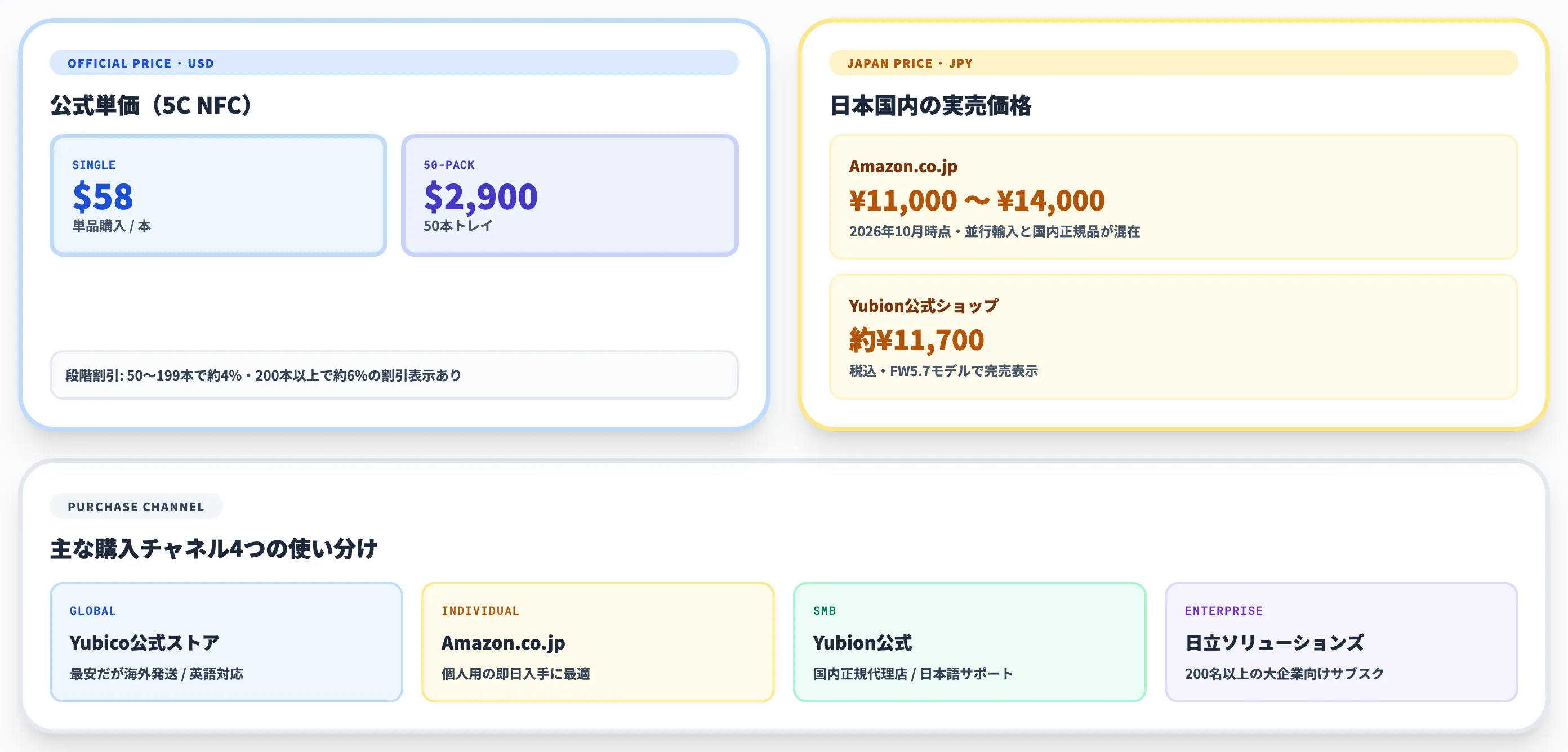The width and height of the screenshot is (1568, 752).
Task: Click the text 50本トレイ
Action: 458,226
